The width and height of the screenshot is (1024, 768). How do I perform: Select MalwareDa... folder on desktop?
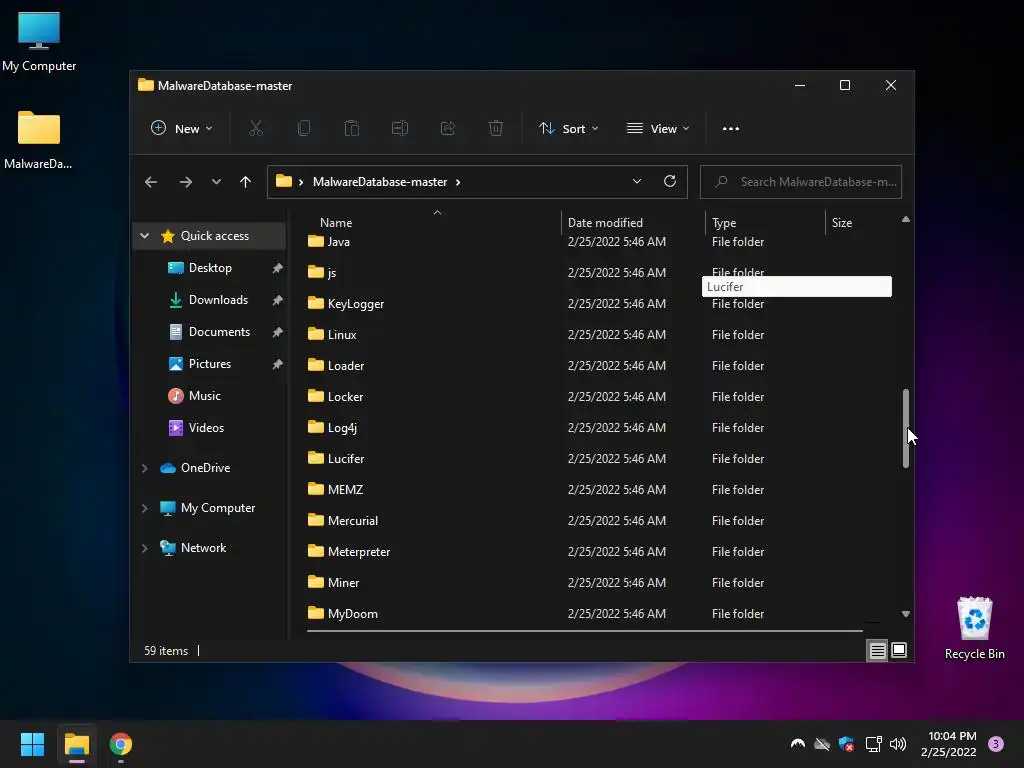pos(39,140)
